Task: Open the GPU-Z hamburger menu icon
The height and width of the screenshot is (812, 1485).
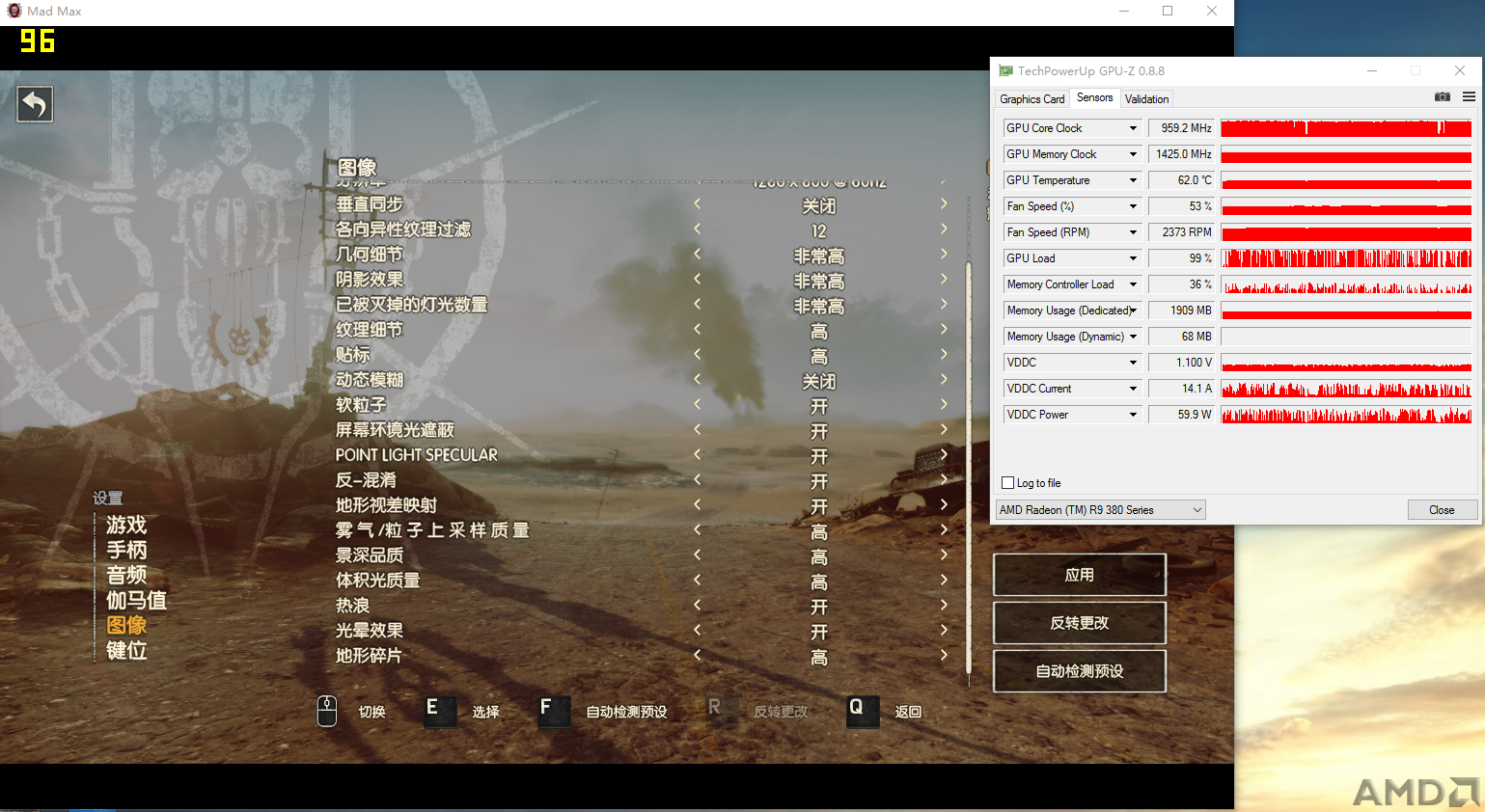Action: point(1469,96)
